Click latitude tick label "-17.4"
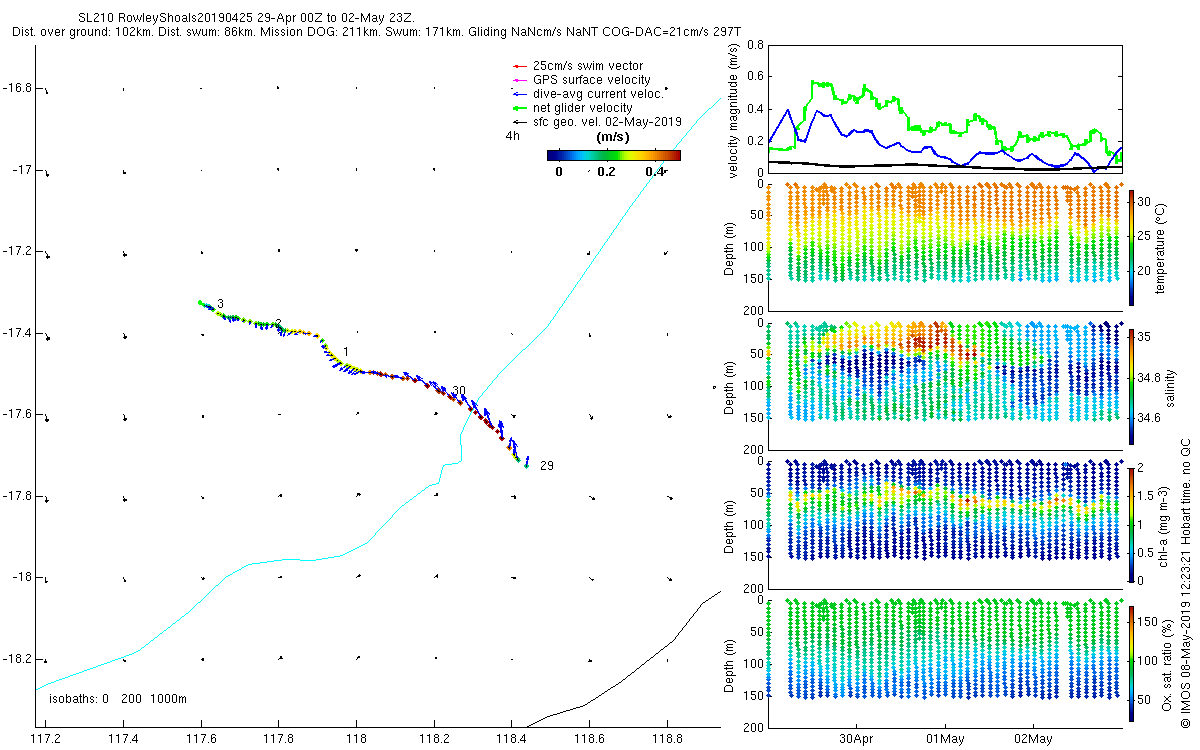The width and height of the screenshot is (1200, 750). 18,333
